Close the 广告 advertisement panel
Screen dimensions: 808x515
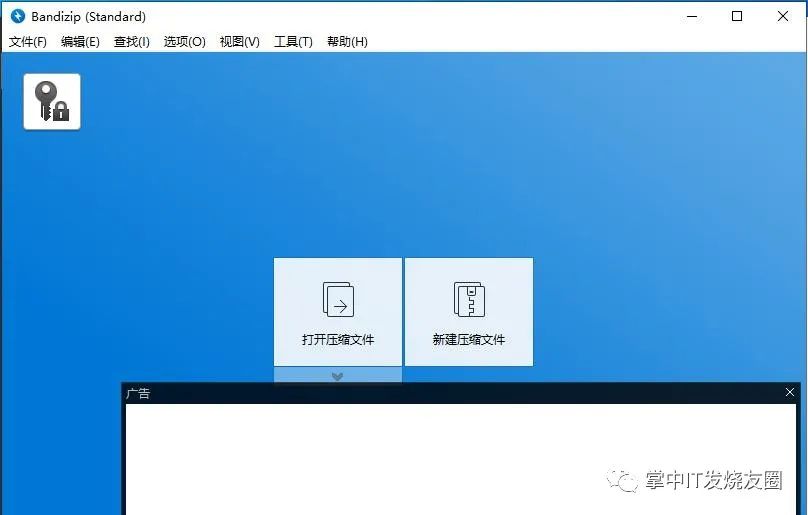[x=789, y=393]
